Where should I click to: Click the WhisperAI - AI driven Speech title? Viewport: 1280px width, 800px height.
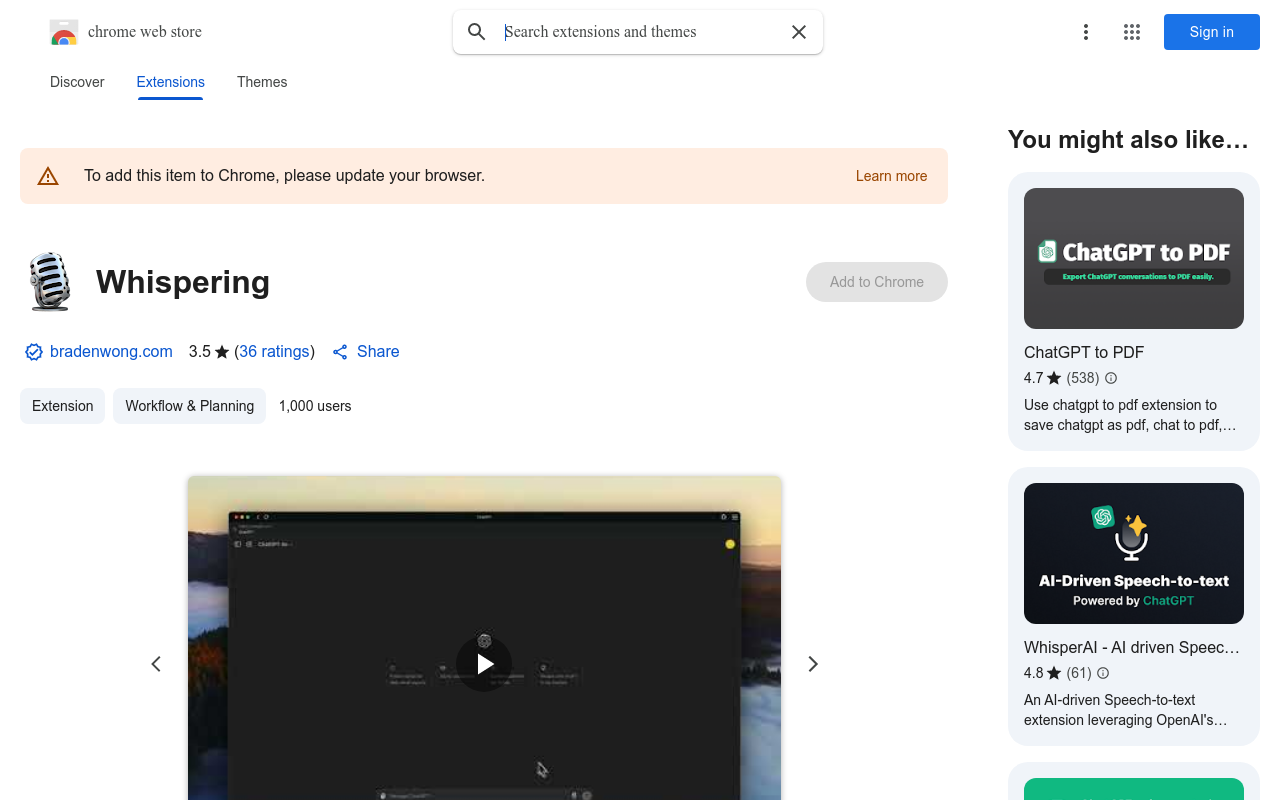click(1132, 647)
